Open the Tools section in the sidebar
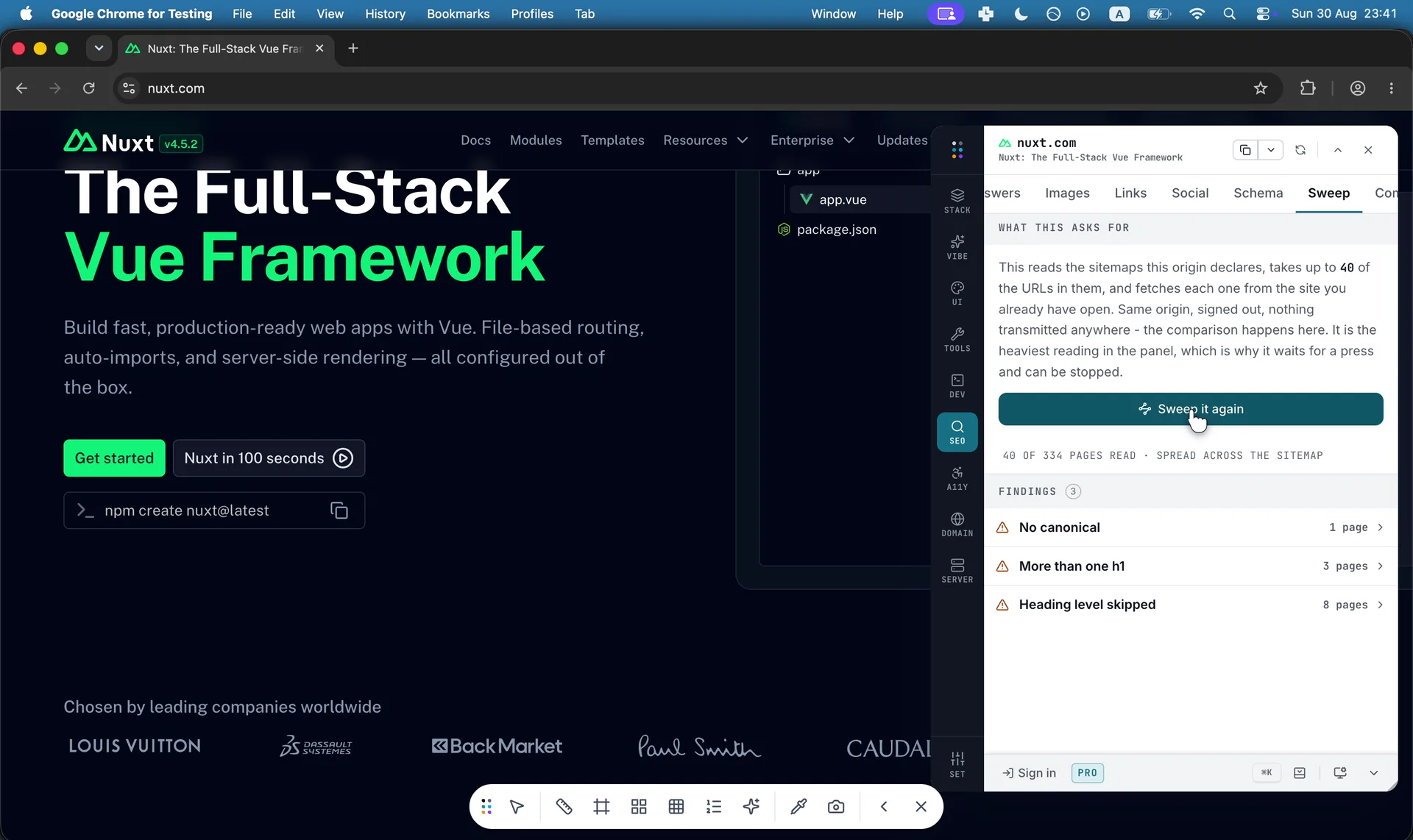Image resolution: width=1413 pixels, height=840 pixels. (x=957, y=339)
